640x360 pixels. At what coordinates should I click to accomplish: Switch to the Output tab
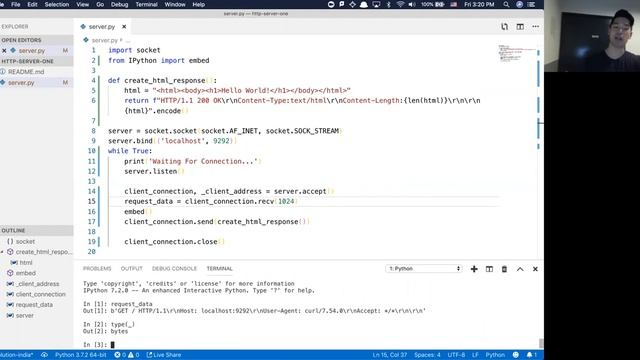pos(131,269)
